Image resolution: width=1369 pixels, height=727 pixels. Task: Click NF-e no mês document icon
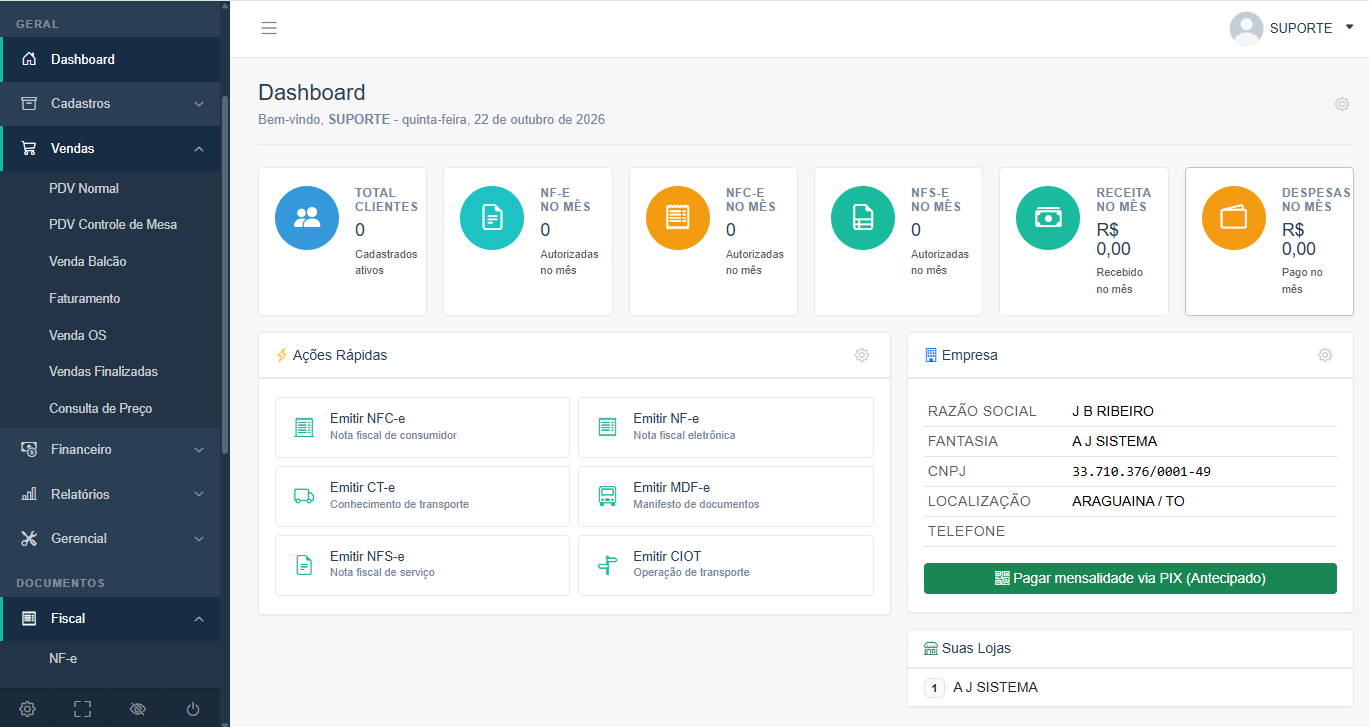pyautogui.click(x=492, y=218)
